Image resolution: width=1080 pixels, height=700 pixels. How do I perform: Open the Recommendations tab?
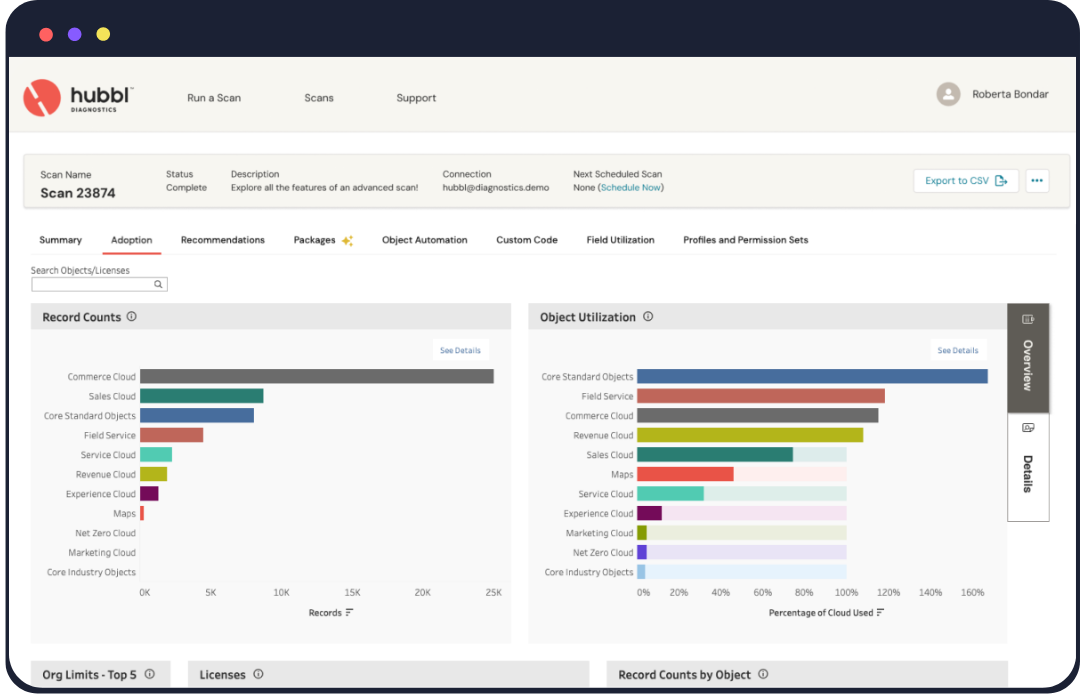coord(222,240)
